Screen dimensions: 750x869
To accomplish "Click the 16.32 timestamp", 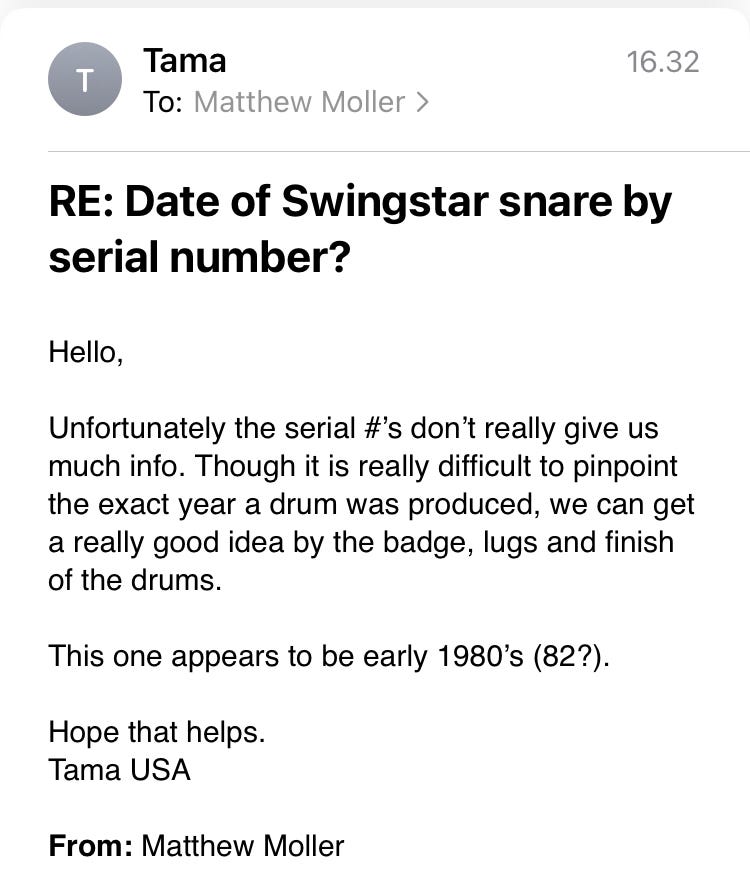I will pyautogui.click(x=663, y=62).
